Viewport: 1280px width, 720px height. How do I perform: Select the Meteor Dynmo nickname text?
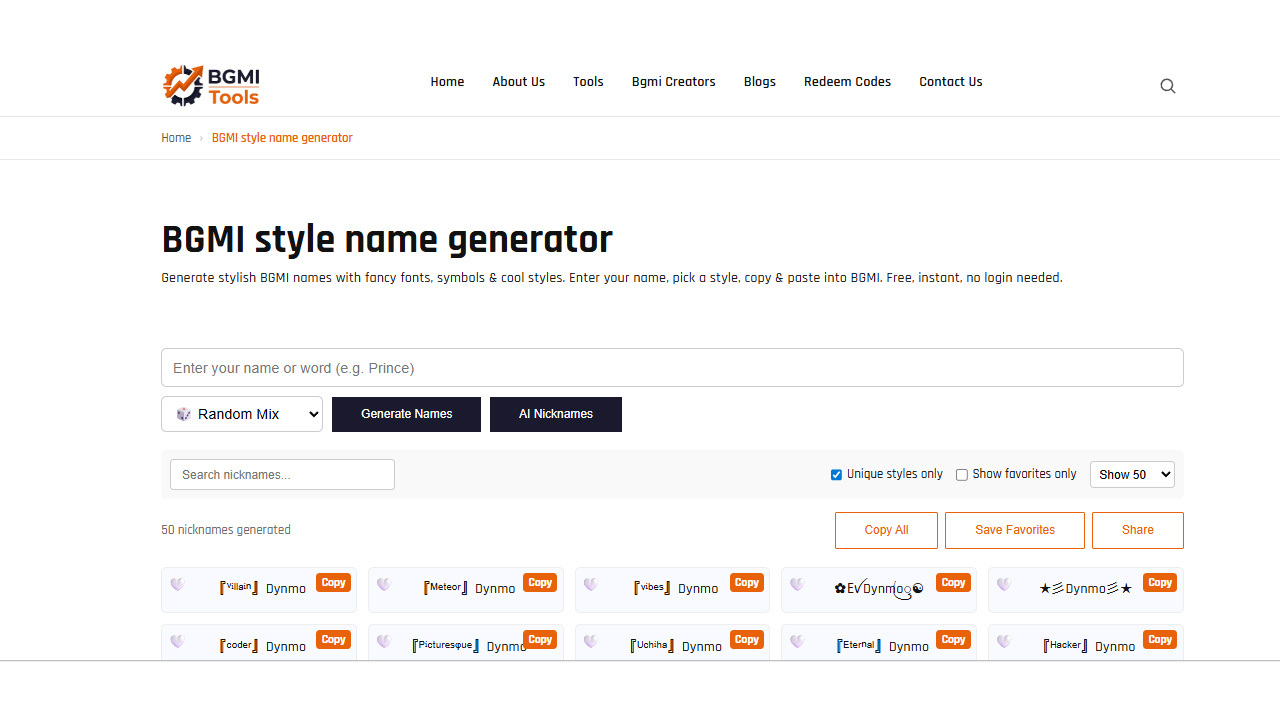pyautogui.click(x=469, y=588)
